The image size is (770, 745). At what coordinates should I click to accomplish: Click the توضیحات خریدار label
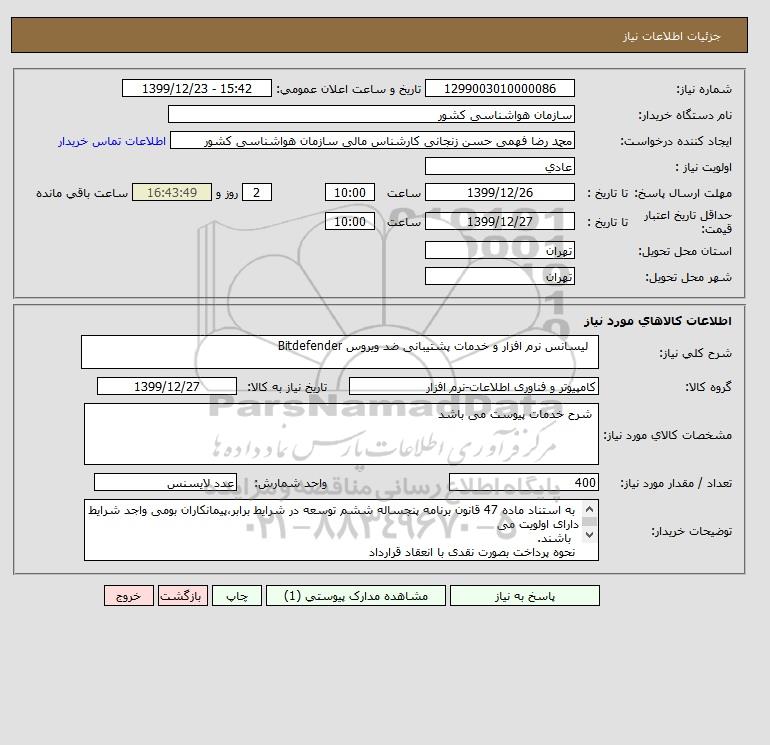click(691, 531)
